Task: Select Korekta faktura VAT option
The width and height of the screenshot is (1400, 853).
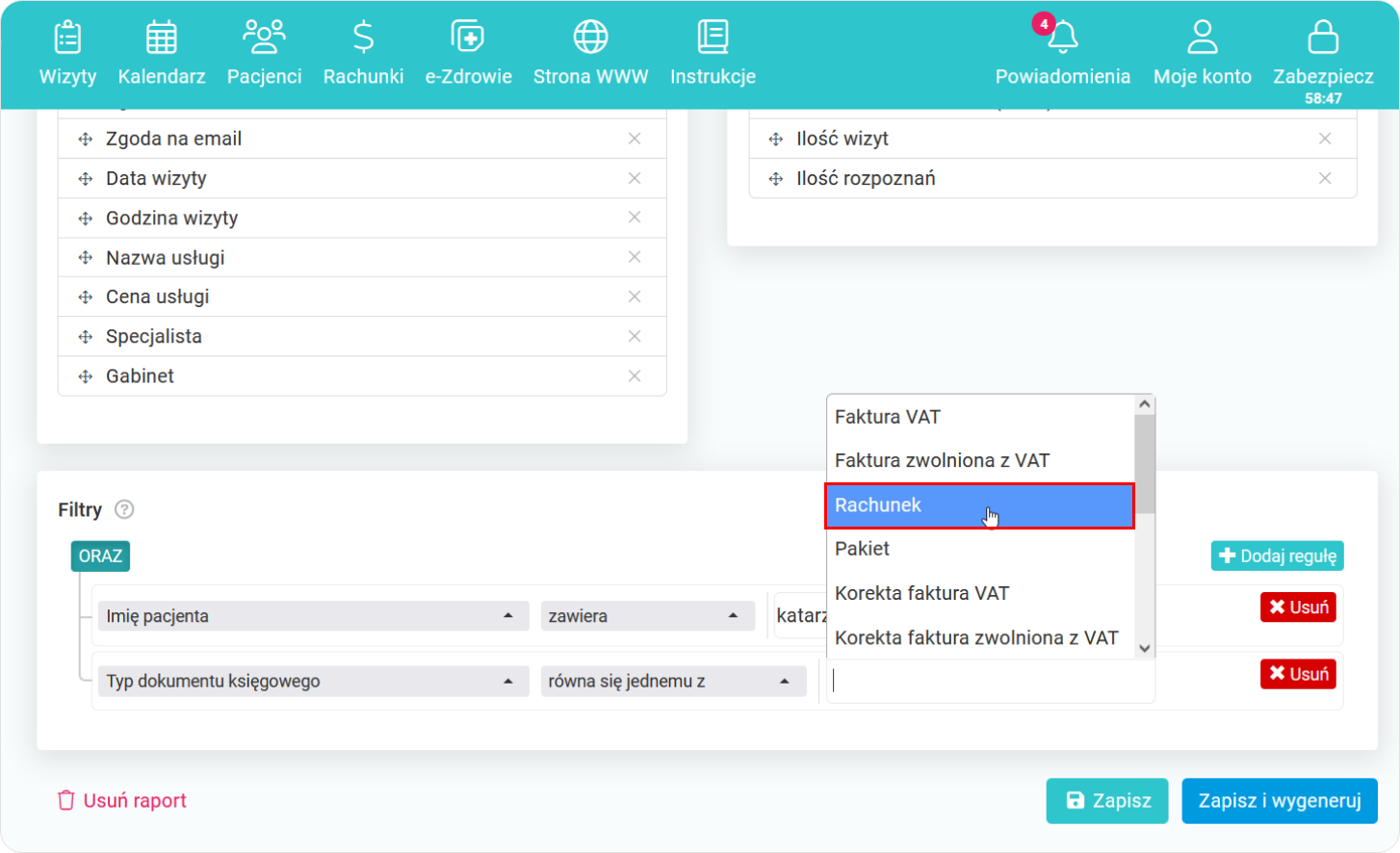Action: pos(980,593)
